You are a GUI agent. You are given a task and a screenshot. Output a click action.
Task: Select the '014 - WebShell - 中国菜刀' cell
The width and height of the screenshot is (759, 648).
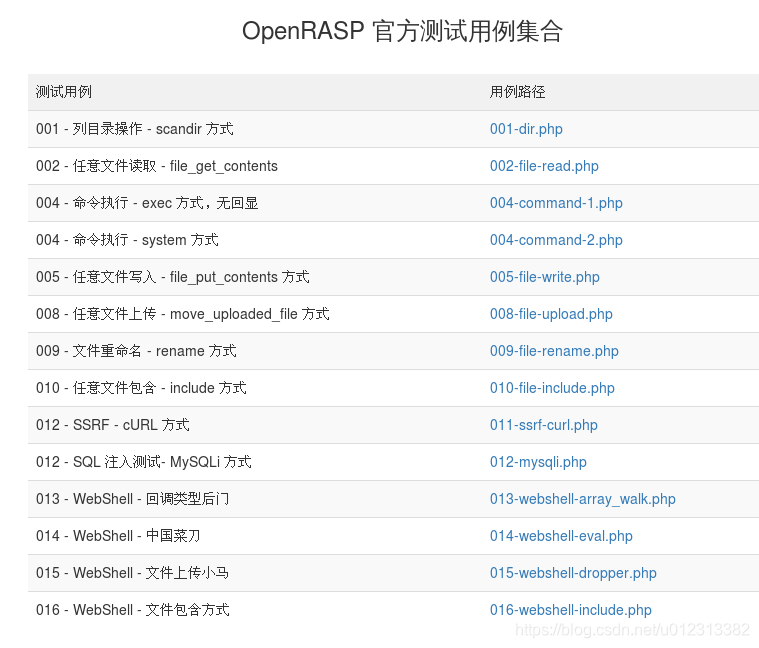point(255,536)
